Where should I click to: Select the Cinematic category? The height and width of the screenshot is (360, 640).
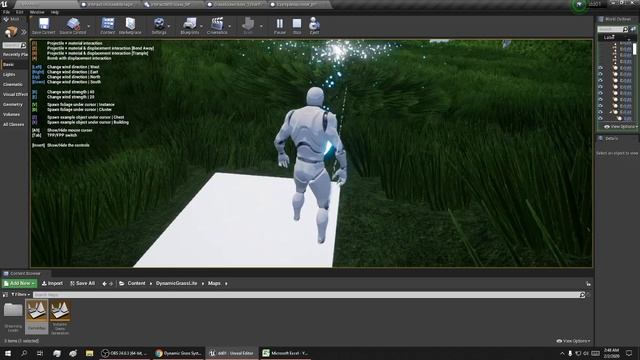(15, 84)
